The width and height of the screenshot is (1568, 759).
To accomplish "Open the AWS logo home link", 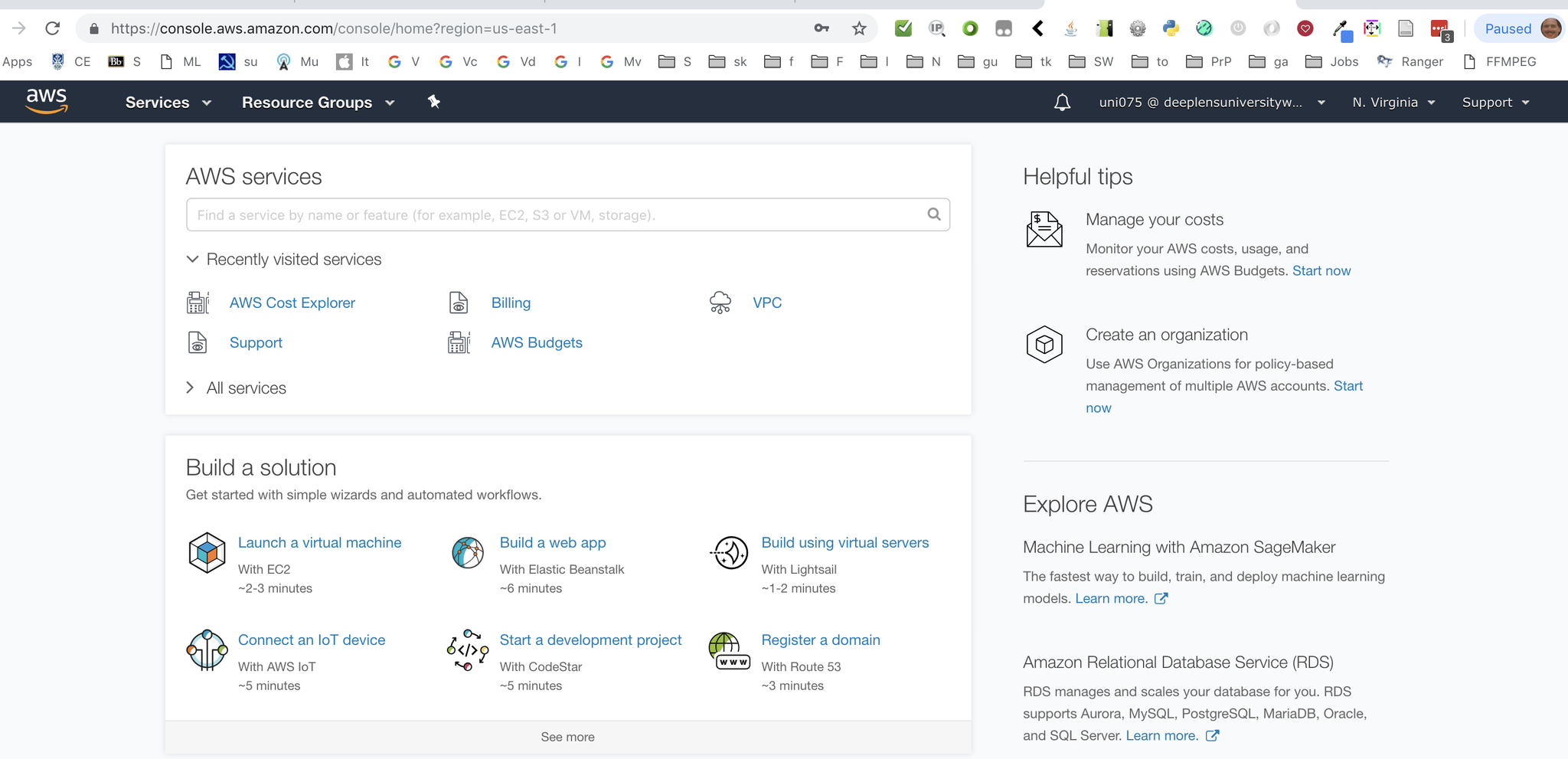I will pyautogui.click(x=47, y=101).
